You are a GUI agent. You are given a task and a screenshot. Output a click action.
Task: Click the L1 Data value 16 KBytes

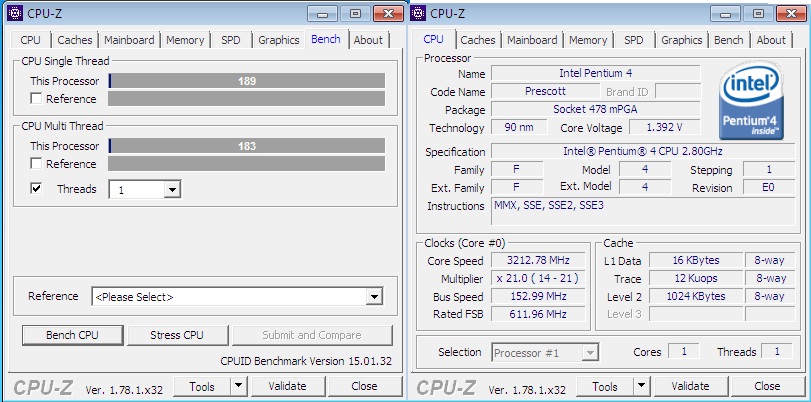click(x=696, y=260)
